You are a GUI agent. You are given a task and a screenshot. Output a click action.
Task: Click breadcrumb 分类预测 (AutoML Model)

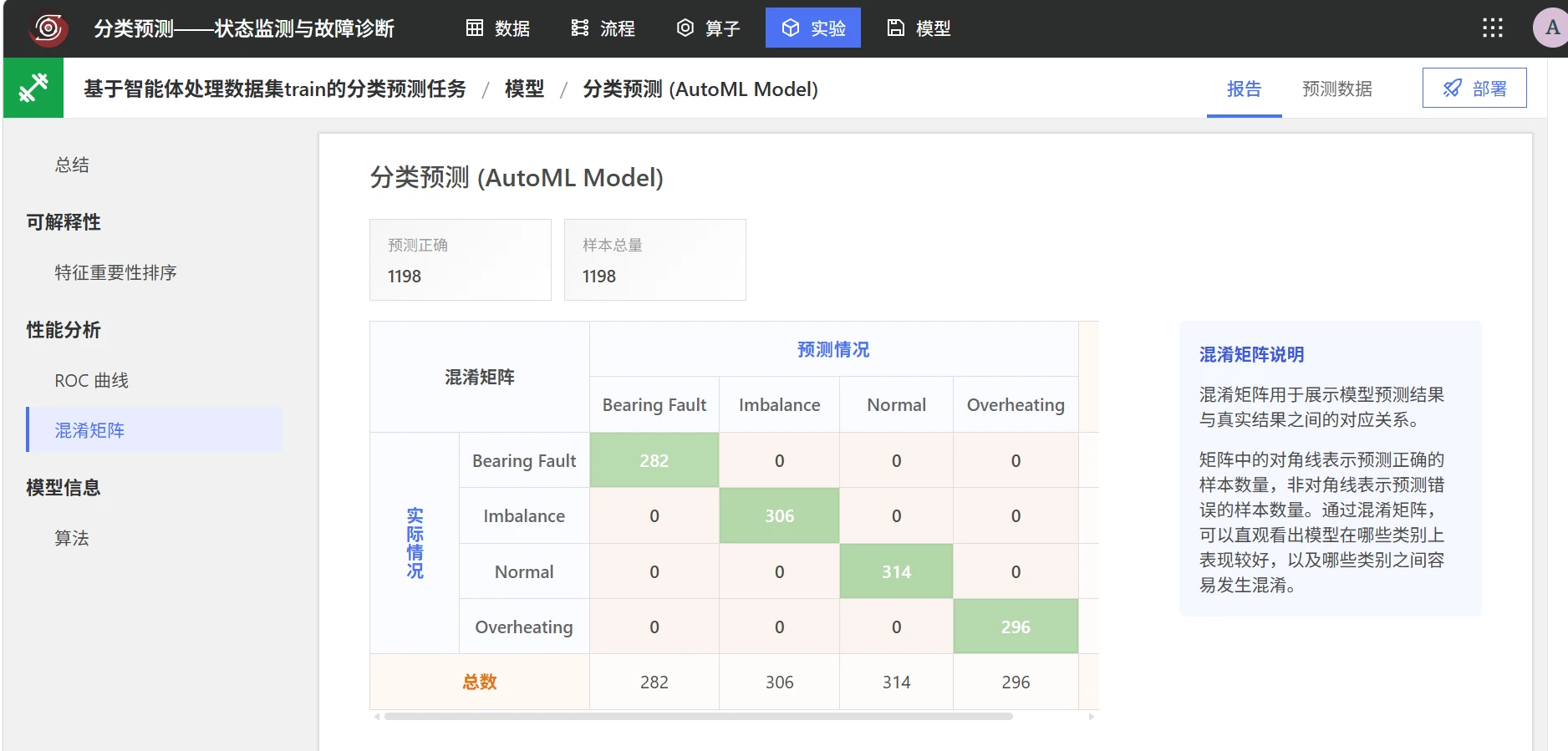(700, 89)
